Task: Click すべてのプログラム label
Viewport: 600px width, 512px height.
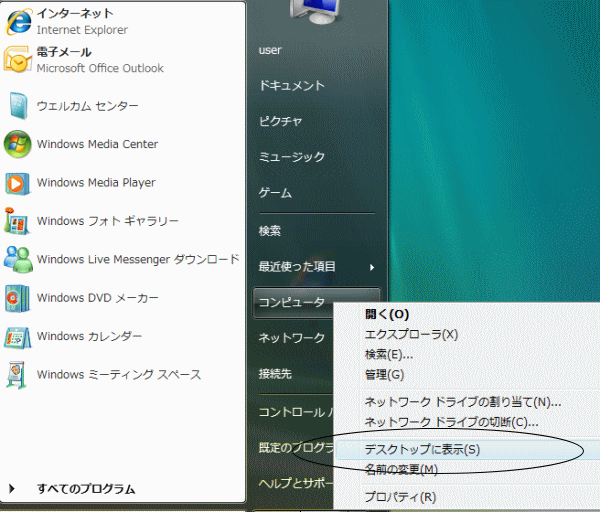Action: [86, 489]
